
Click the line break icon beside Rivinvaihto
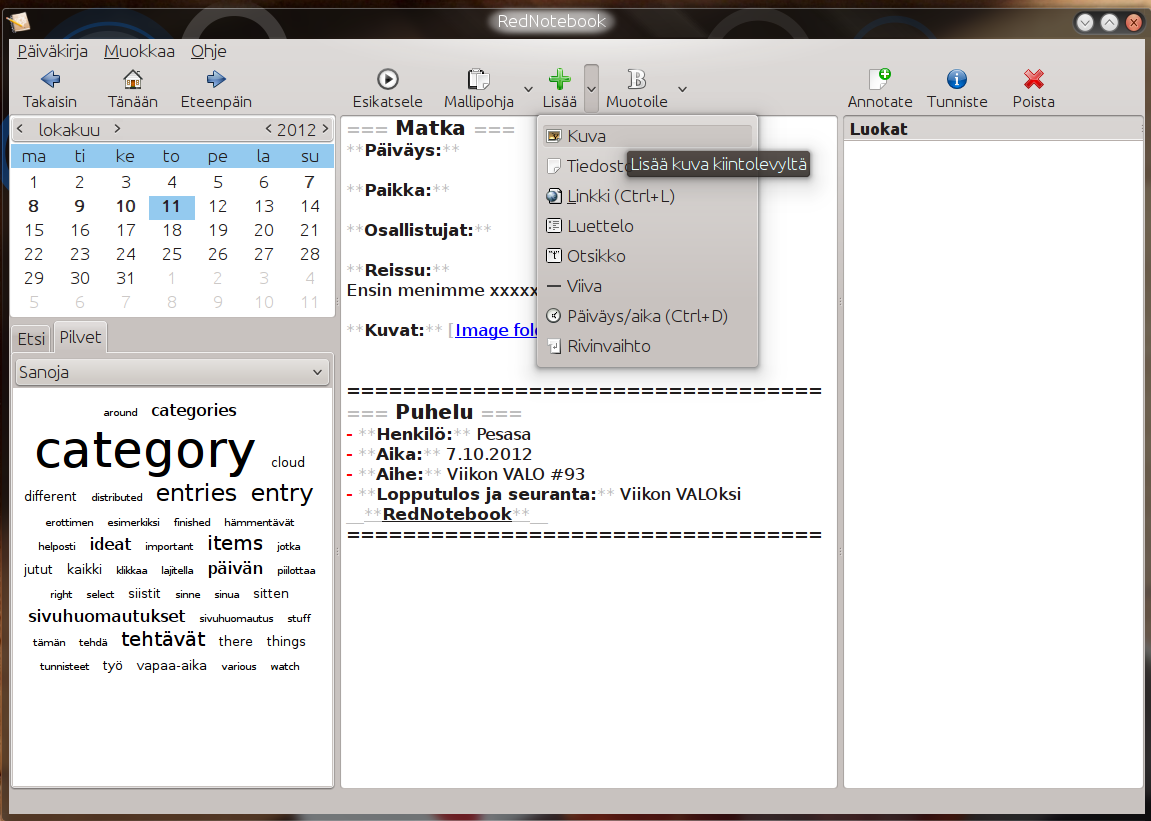click(x=554, y=347)
